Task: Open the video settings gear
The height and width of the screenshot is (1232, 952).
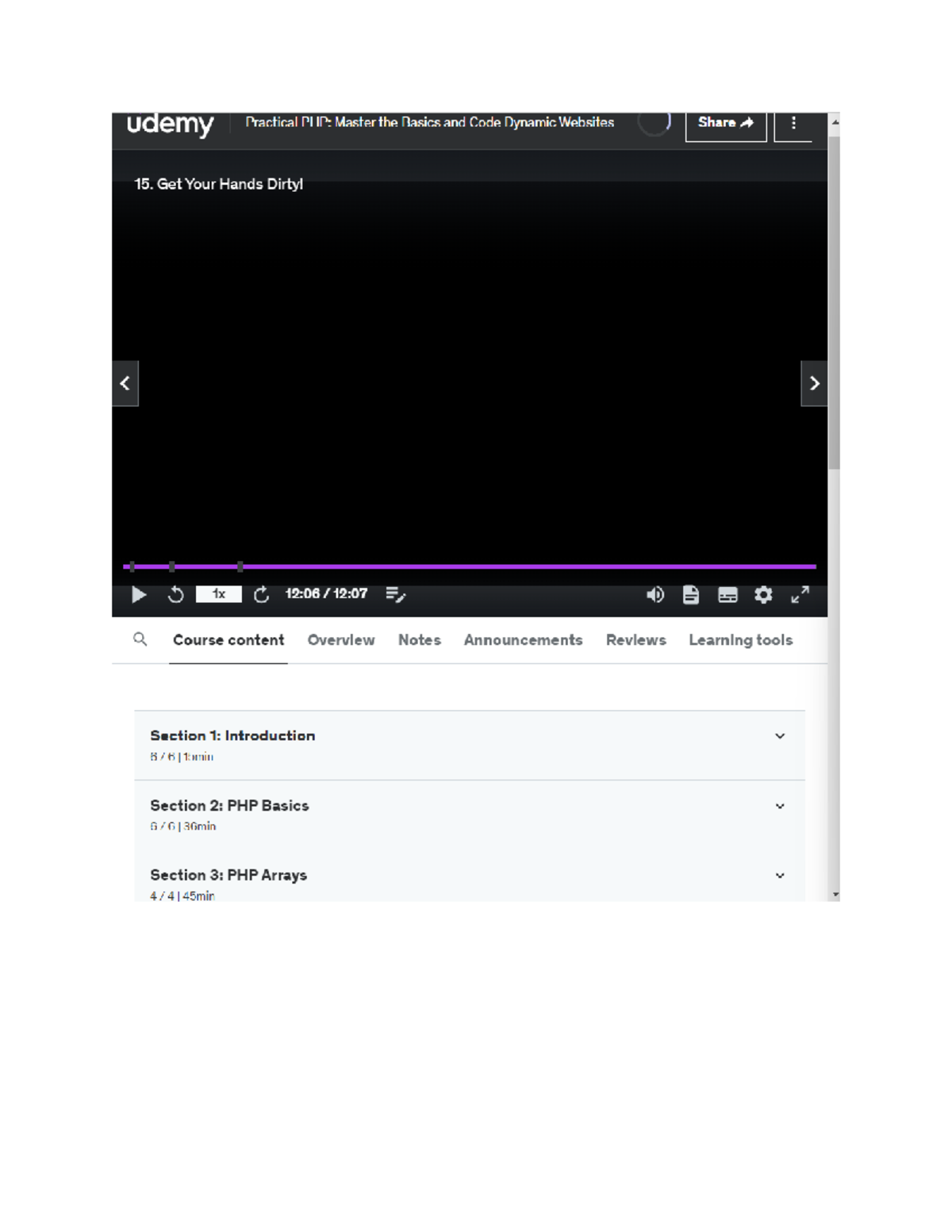Action: click(x=763, y=594)
